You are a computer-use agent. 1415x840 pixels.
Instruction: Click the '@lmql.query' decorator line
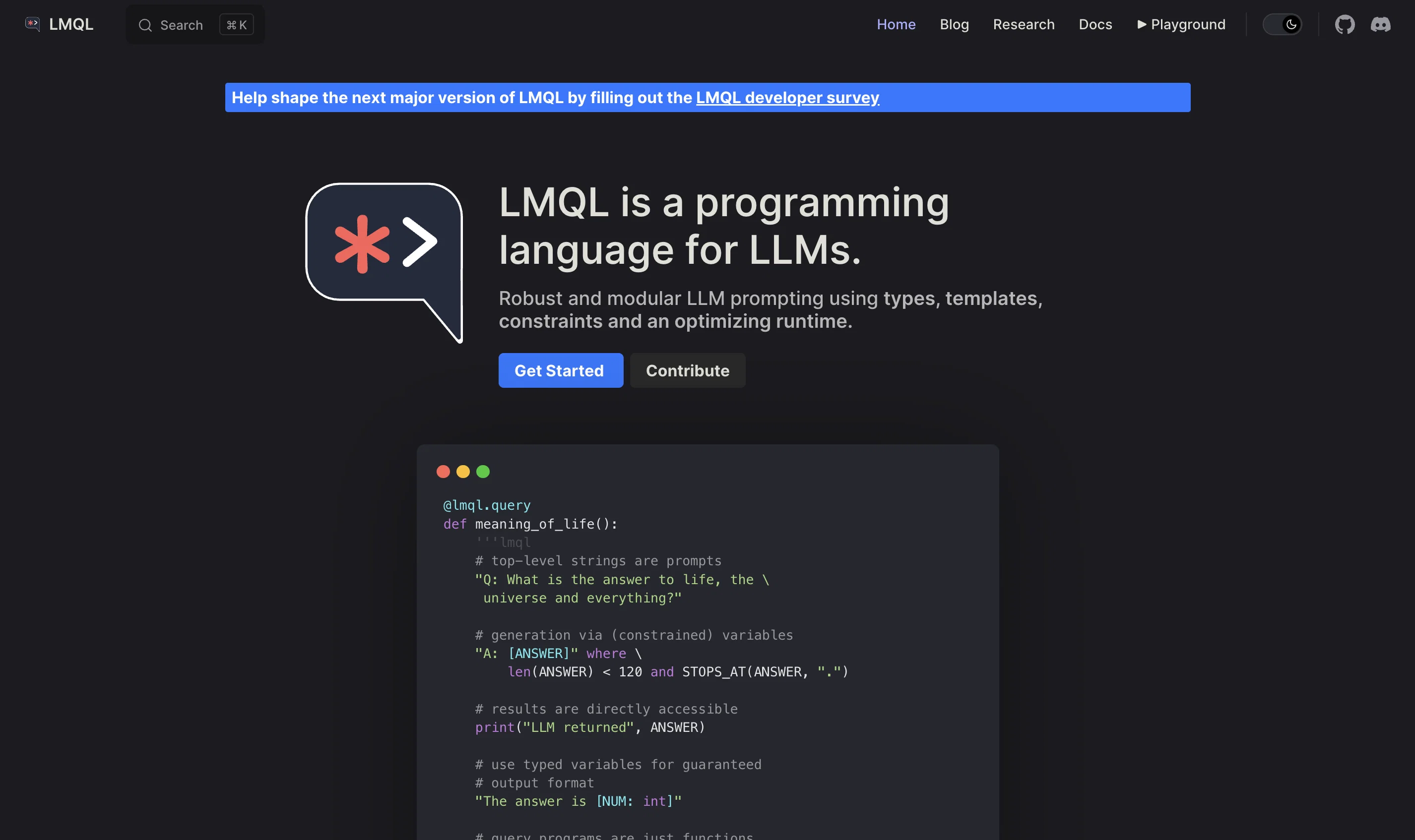487,505
